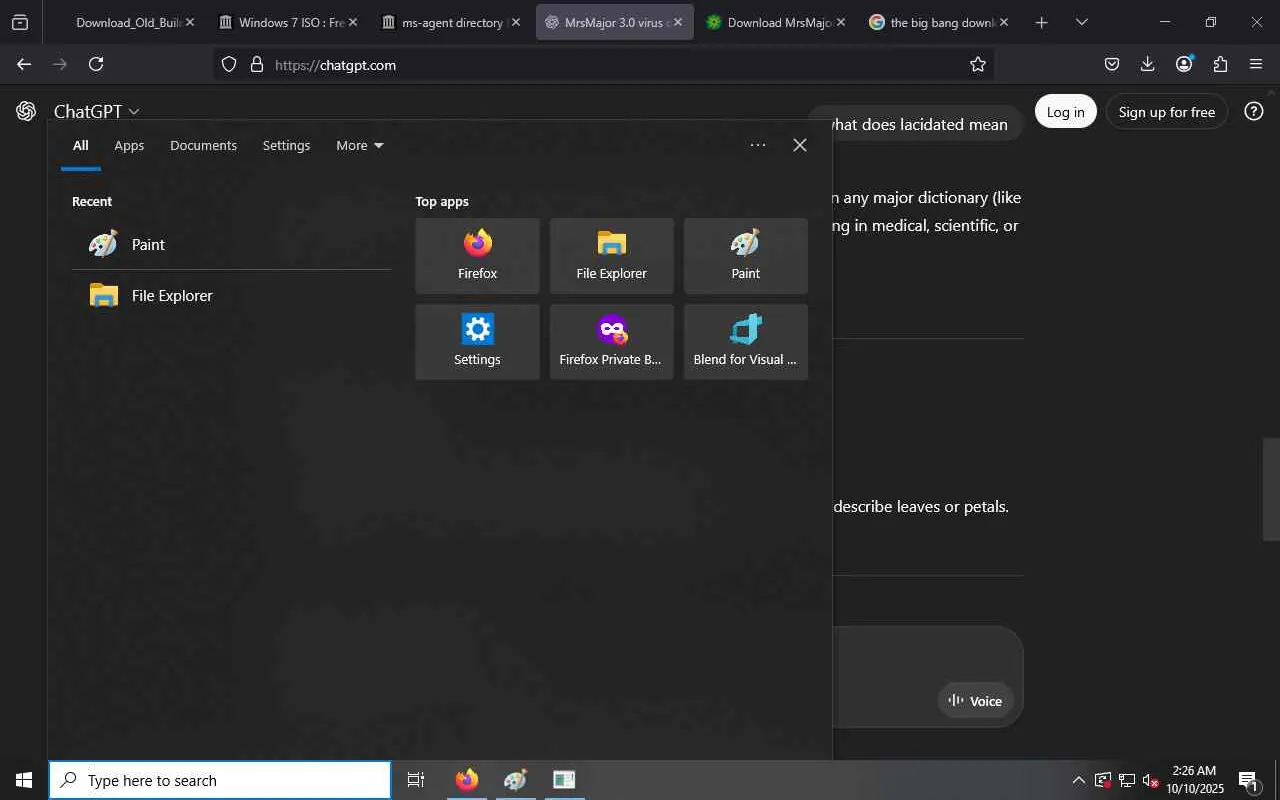Select the All search filter tab
The image size is (1280, 800).
(x=80, y=145)
